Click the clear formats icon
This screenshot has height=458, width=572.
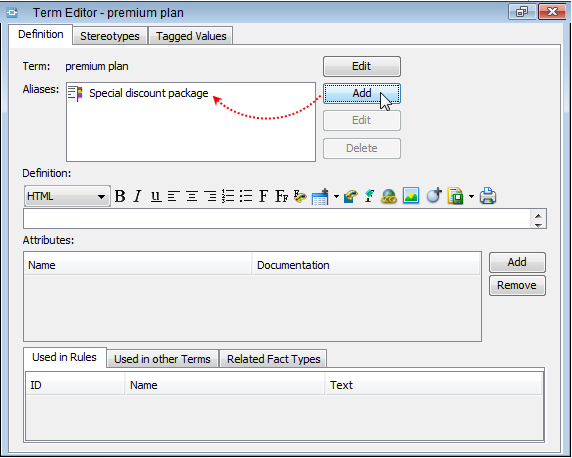[x=369, y=196]
